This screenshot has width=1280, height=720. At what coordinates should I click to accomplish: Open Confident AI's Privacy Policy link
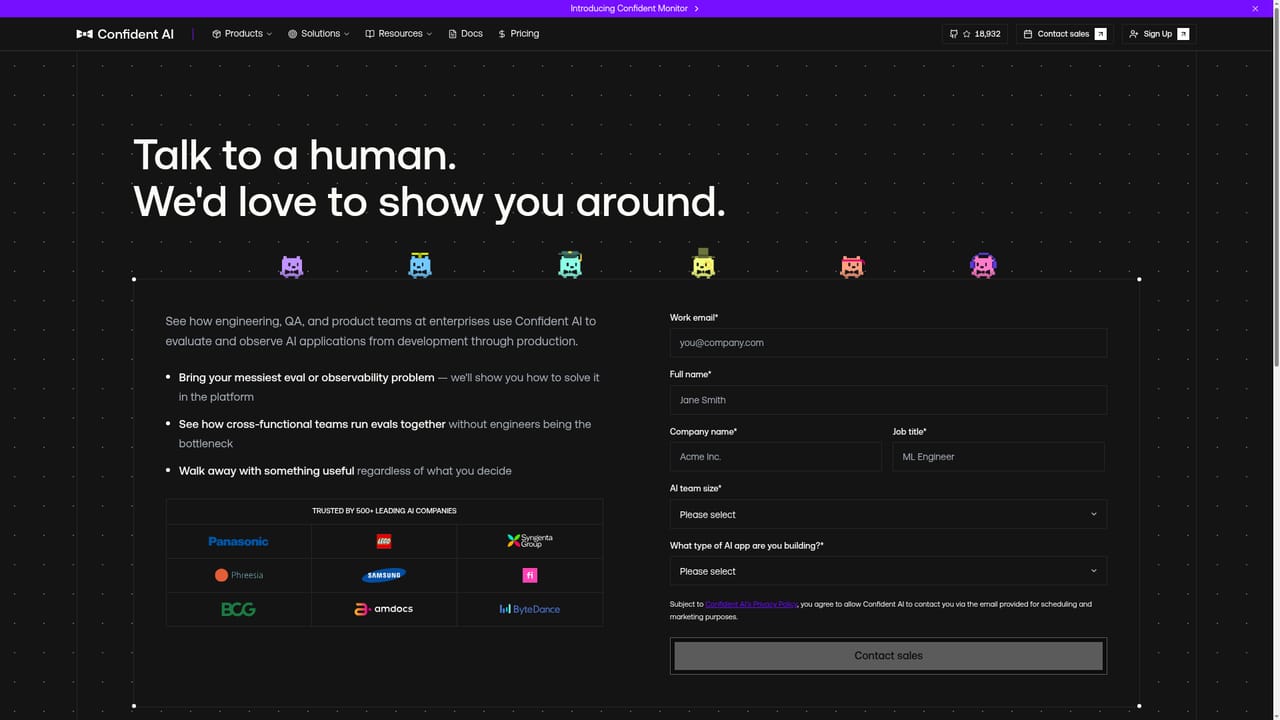[x=751, y=604]
